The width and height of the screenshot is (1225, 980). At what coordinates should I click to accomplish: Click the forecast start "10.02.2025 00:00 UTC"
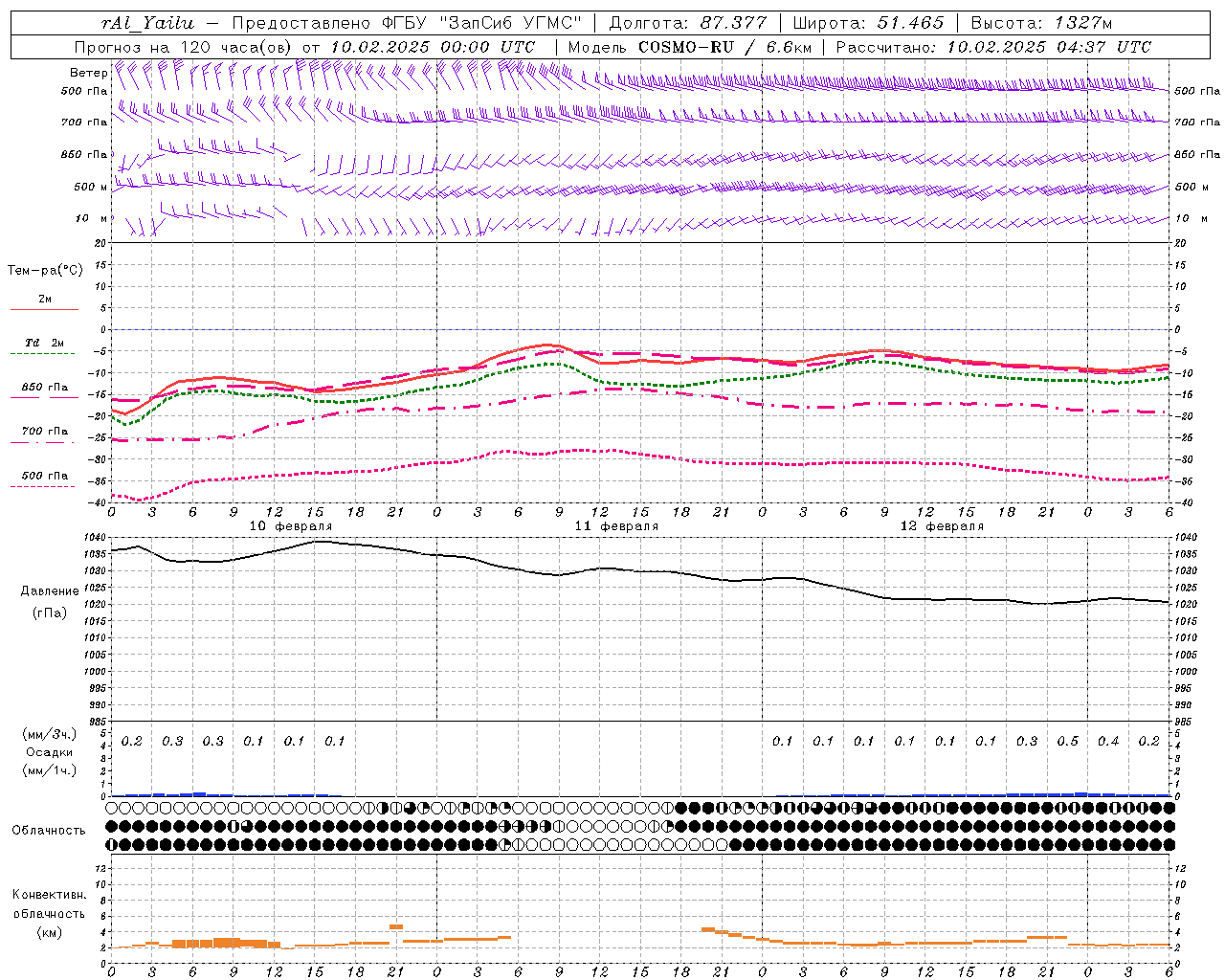tap(433, 47)
